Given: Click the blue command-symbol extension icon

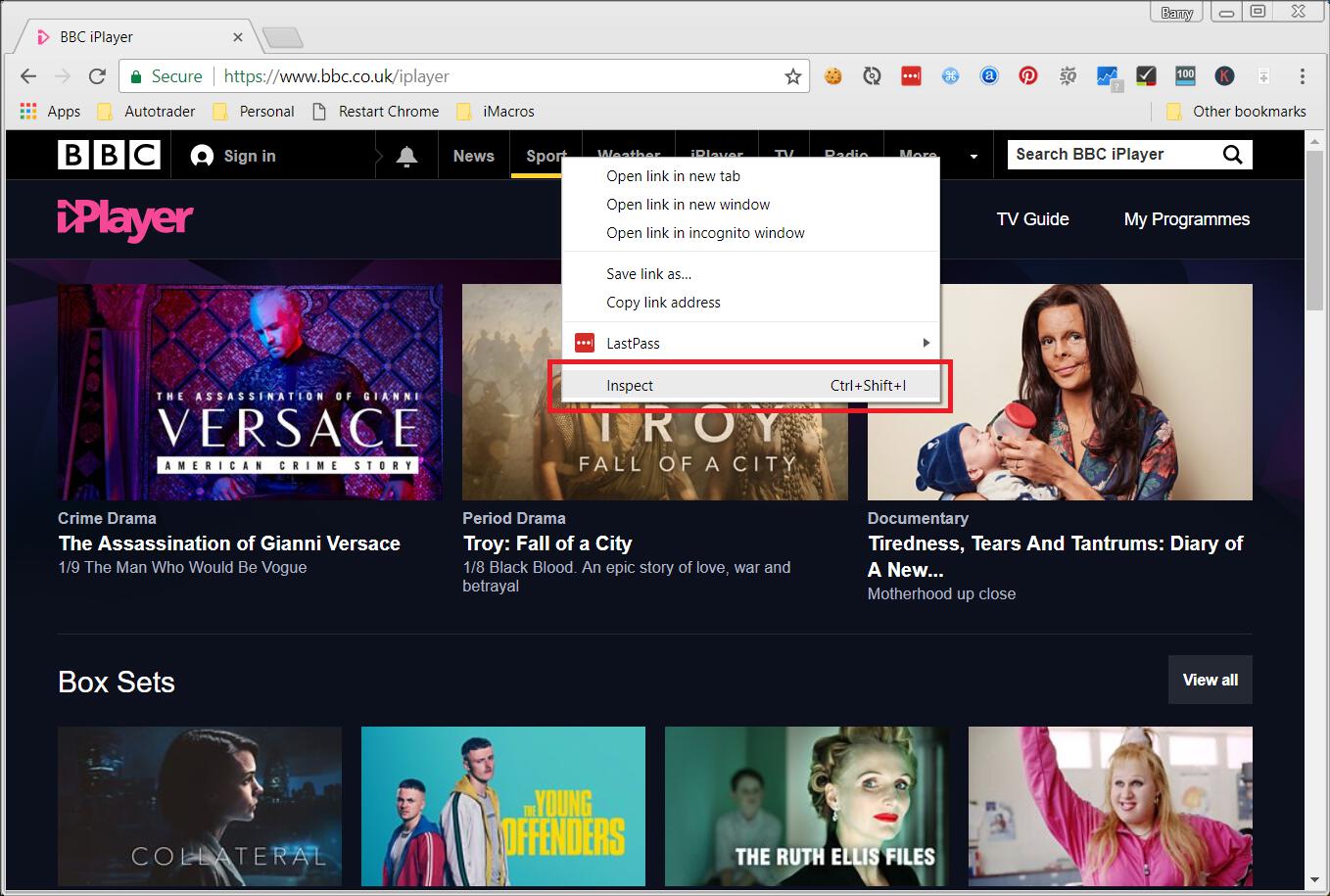Looking at the screenshot, I should (x=950, y=76).
